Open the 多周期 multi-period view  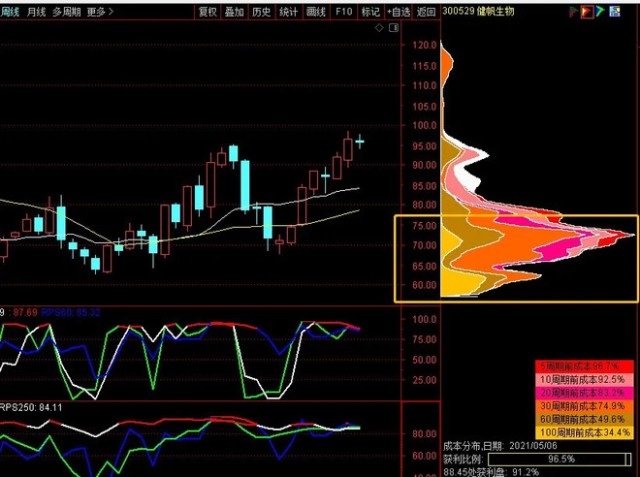67,12
